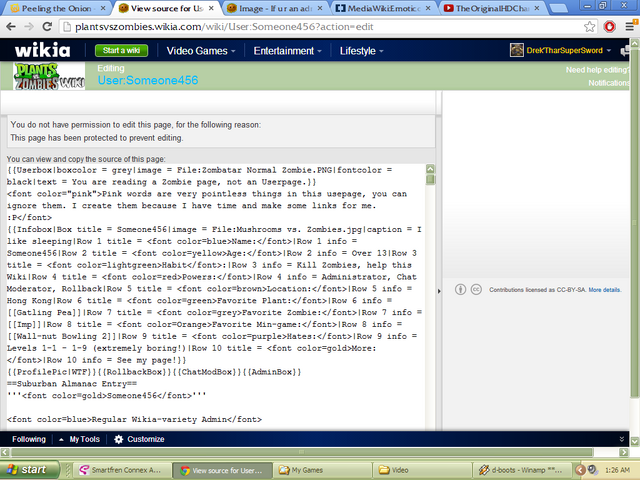
Task: Open the User:Someone456 page link
Action: tap(148, 80)
